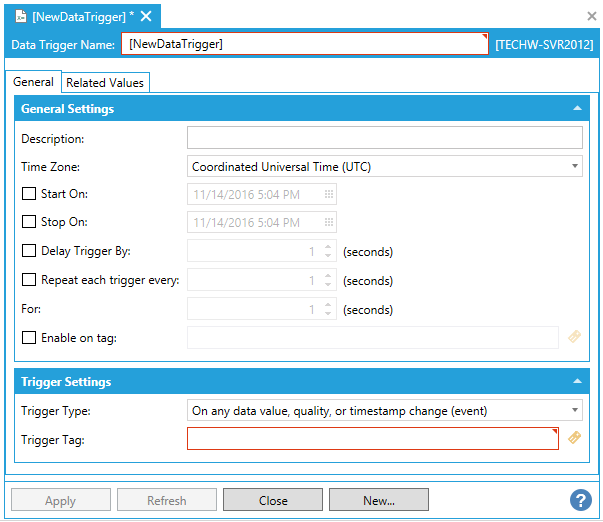Click the Close button at bottom
Screen dimensions: 603x522
pos(272,500)
